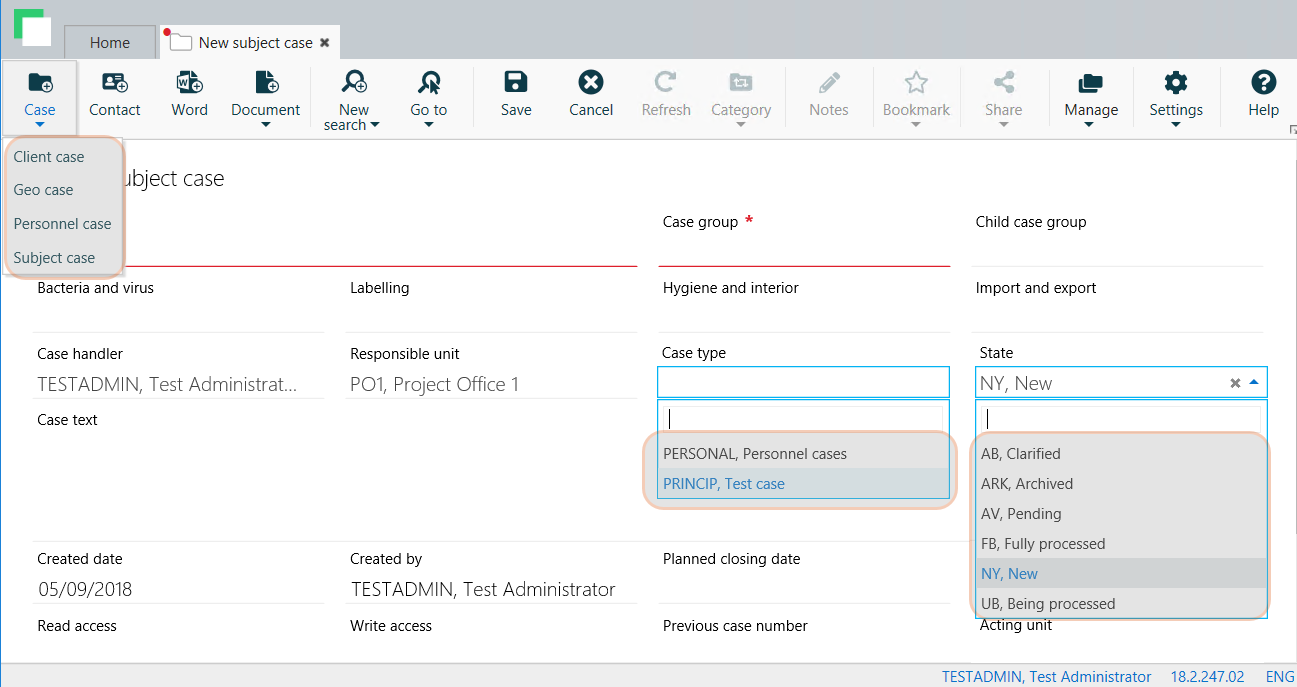
Task: Click the Help question mark icon
Action: click(x=1263, y=83)
